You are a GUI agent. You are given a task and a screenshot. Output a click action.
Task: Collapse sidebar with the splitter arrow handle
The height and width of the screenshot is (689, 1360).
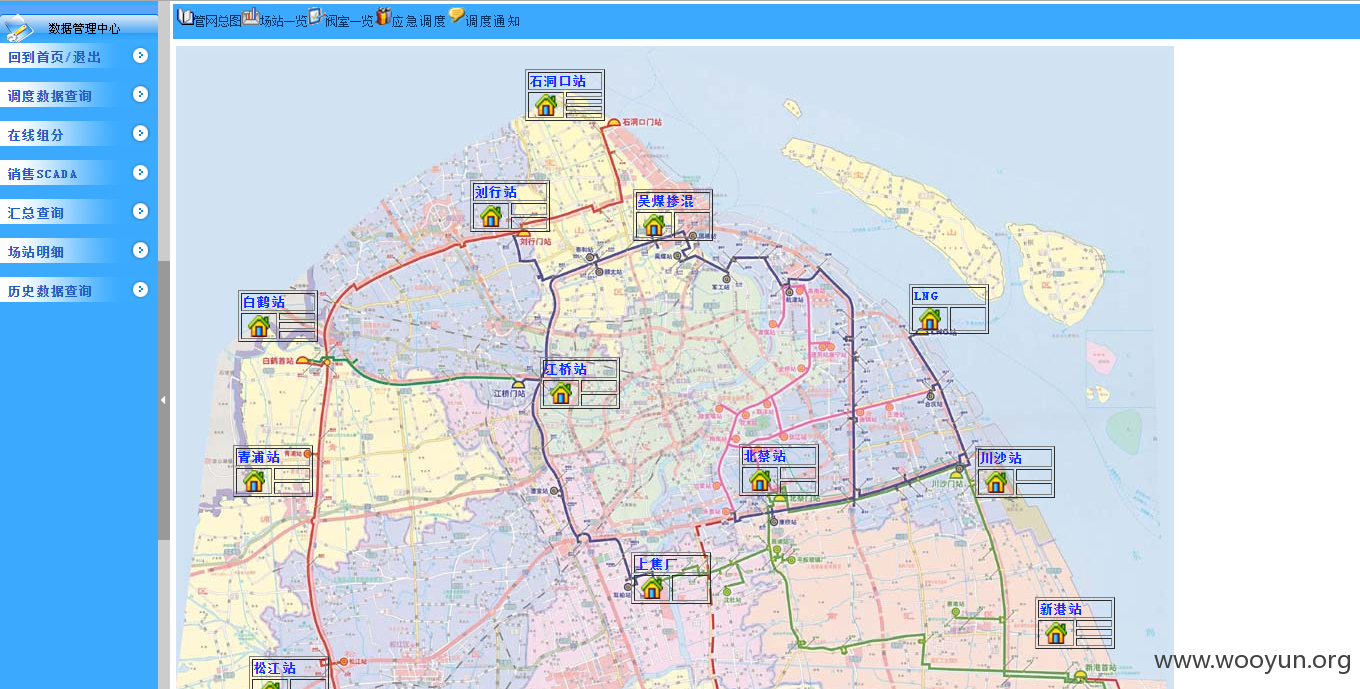pos(163,400)
